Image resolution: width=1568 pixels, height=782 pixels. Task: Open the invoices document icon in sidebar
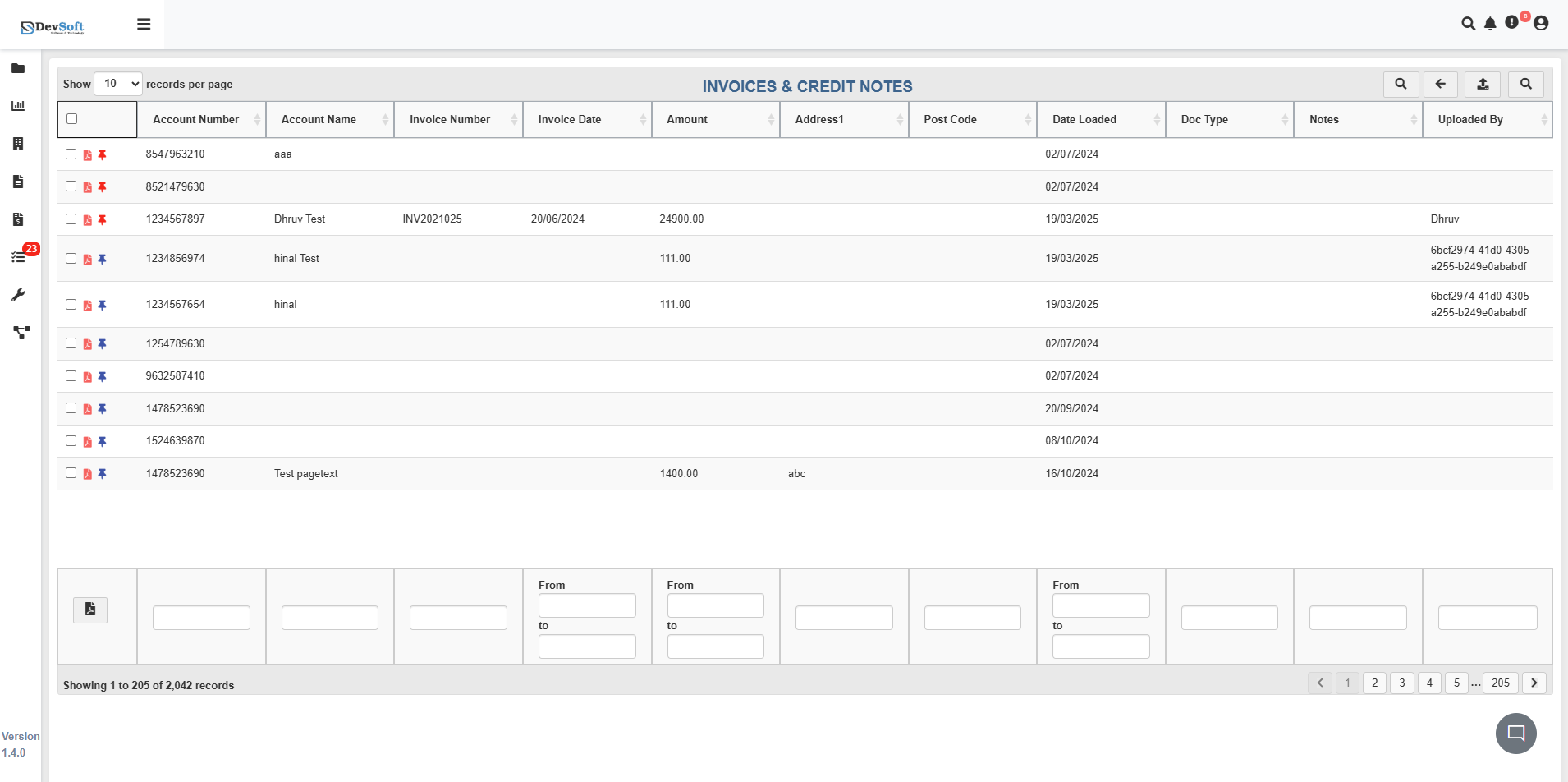(18, 182)
